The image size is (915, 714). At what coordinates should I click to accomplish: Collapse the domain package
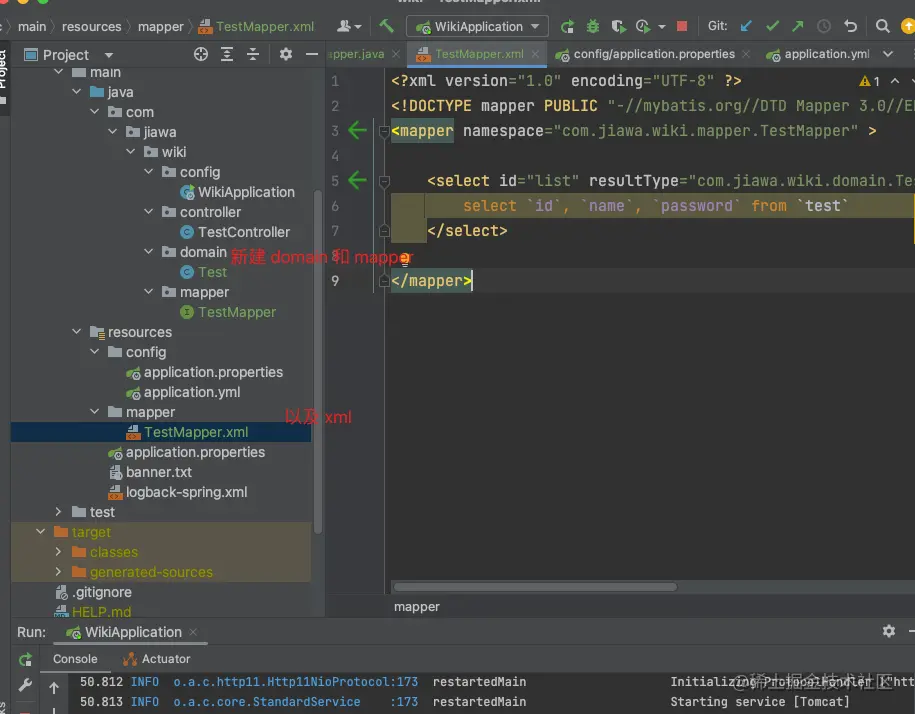coord(148,251)
